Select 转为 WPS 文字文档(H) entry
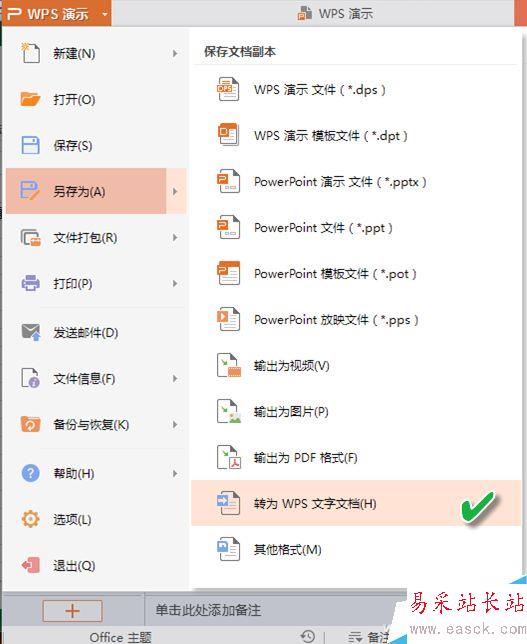527x644 pixels. [356, 503]
